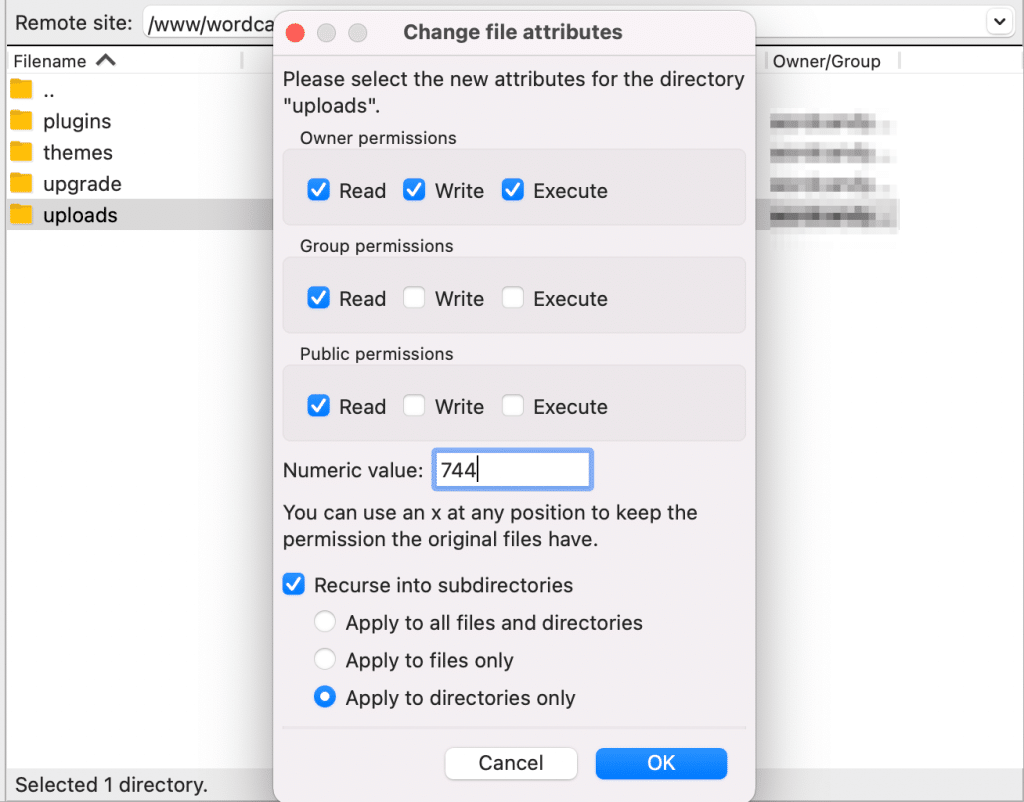The height and width of the screenshot is (802, 1024).
Task: Open the Remote site dropdown
Action: (x=1001, y=21)
